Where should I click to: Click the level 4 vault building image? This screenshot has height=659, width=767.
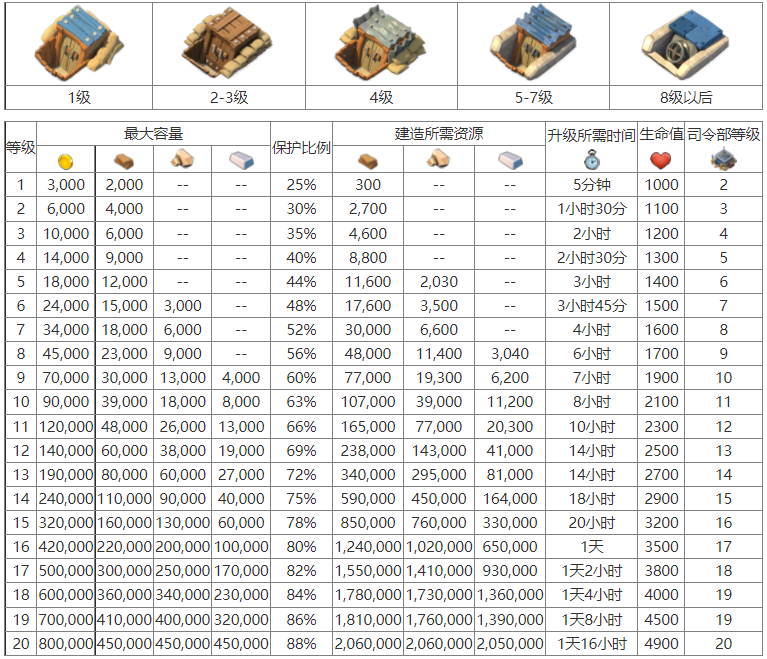click(x=380, y=43)
